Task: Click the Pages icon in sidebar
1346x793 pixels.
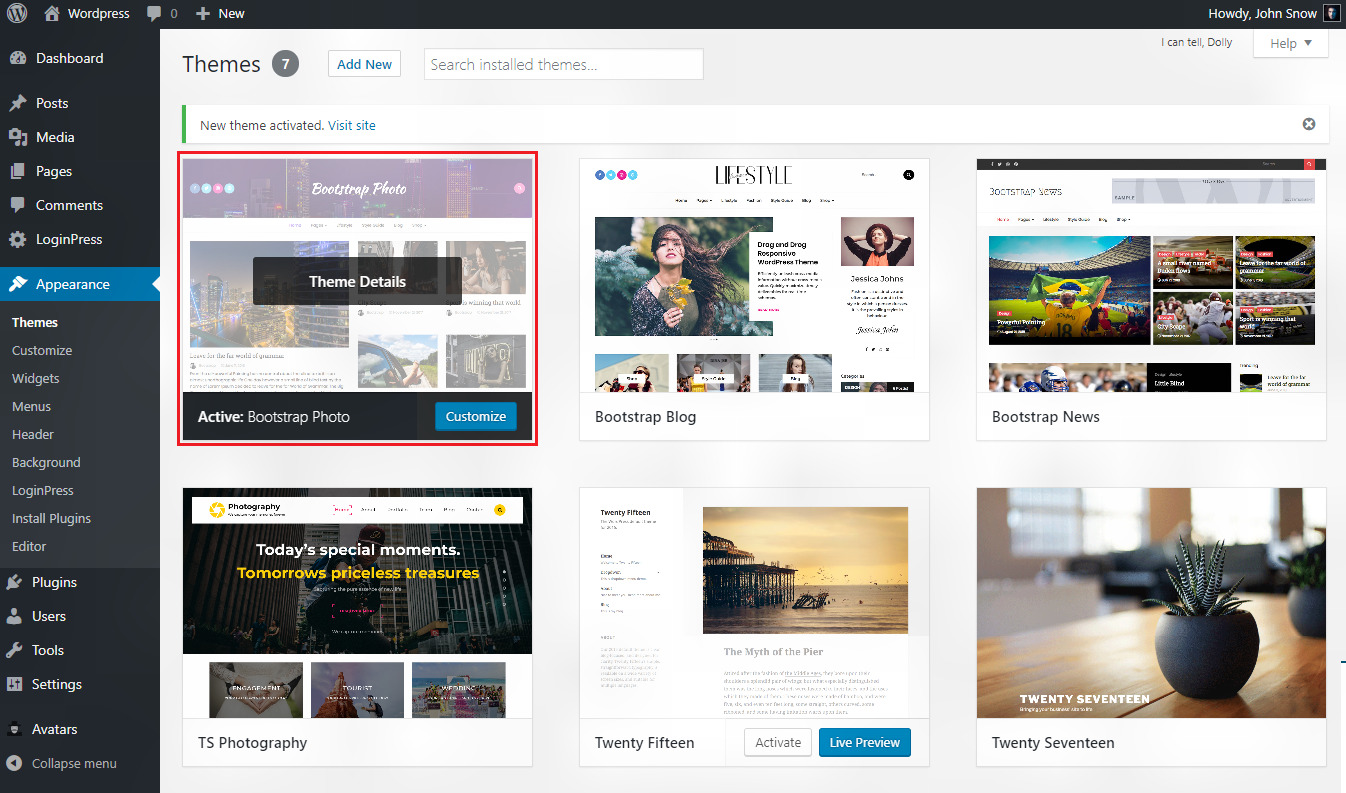Action: [17, 171]
